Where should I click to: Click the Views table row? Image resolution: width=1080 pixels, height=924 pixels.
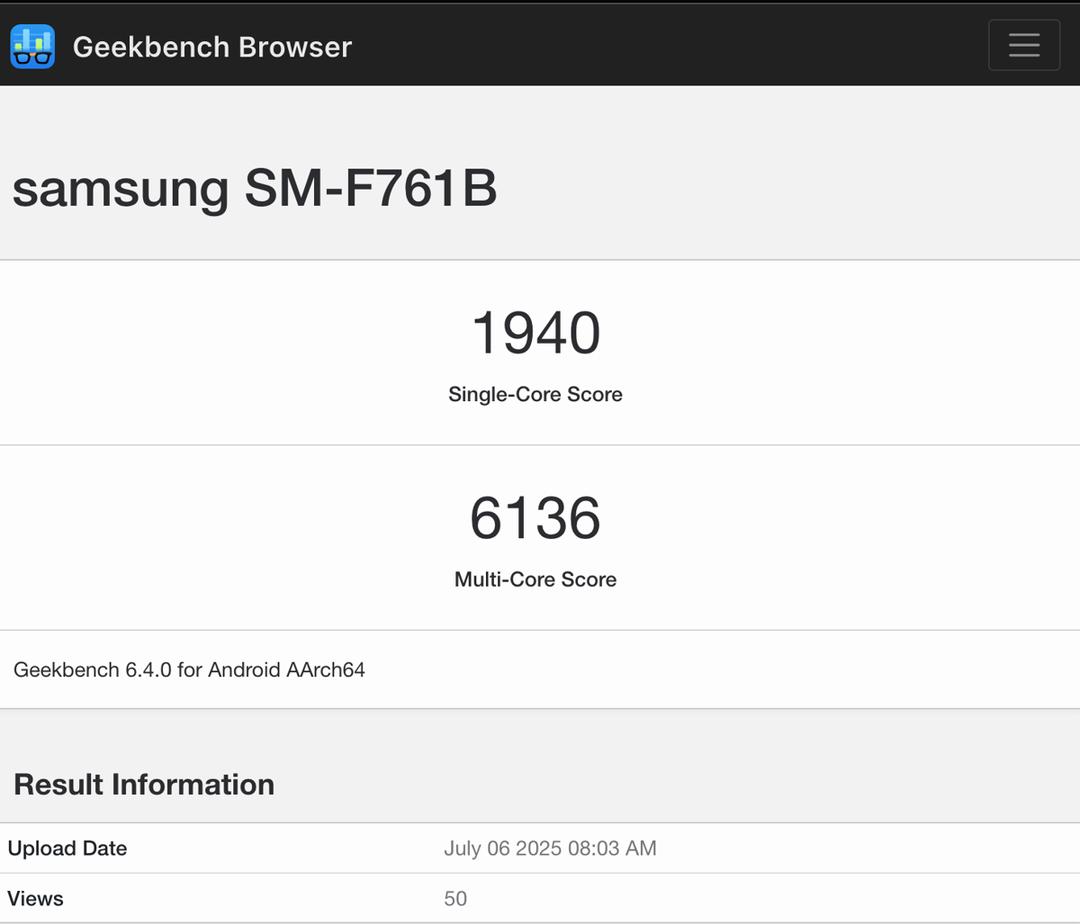coord(540,899)
